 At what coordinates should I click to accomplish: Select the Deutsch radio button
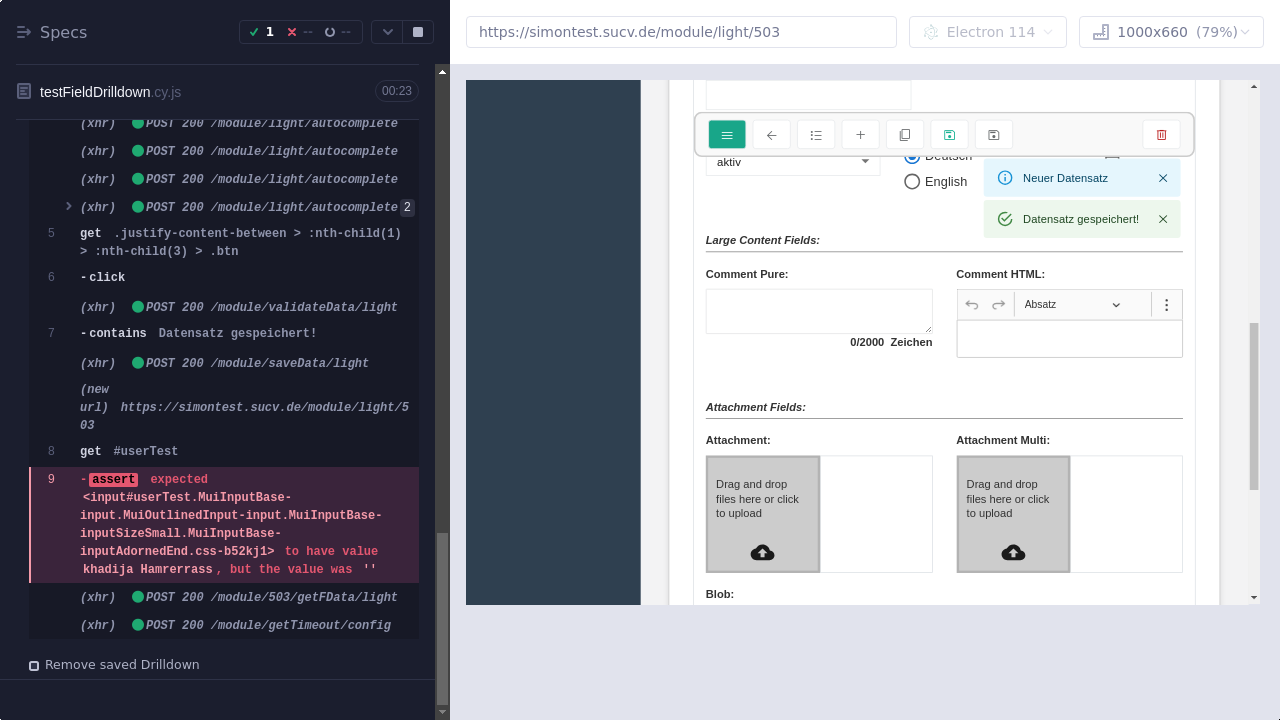click(x=912, y=157)
